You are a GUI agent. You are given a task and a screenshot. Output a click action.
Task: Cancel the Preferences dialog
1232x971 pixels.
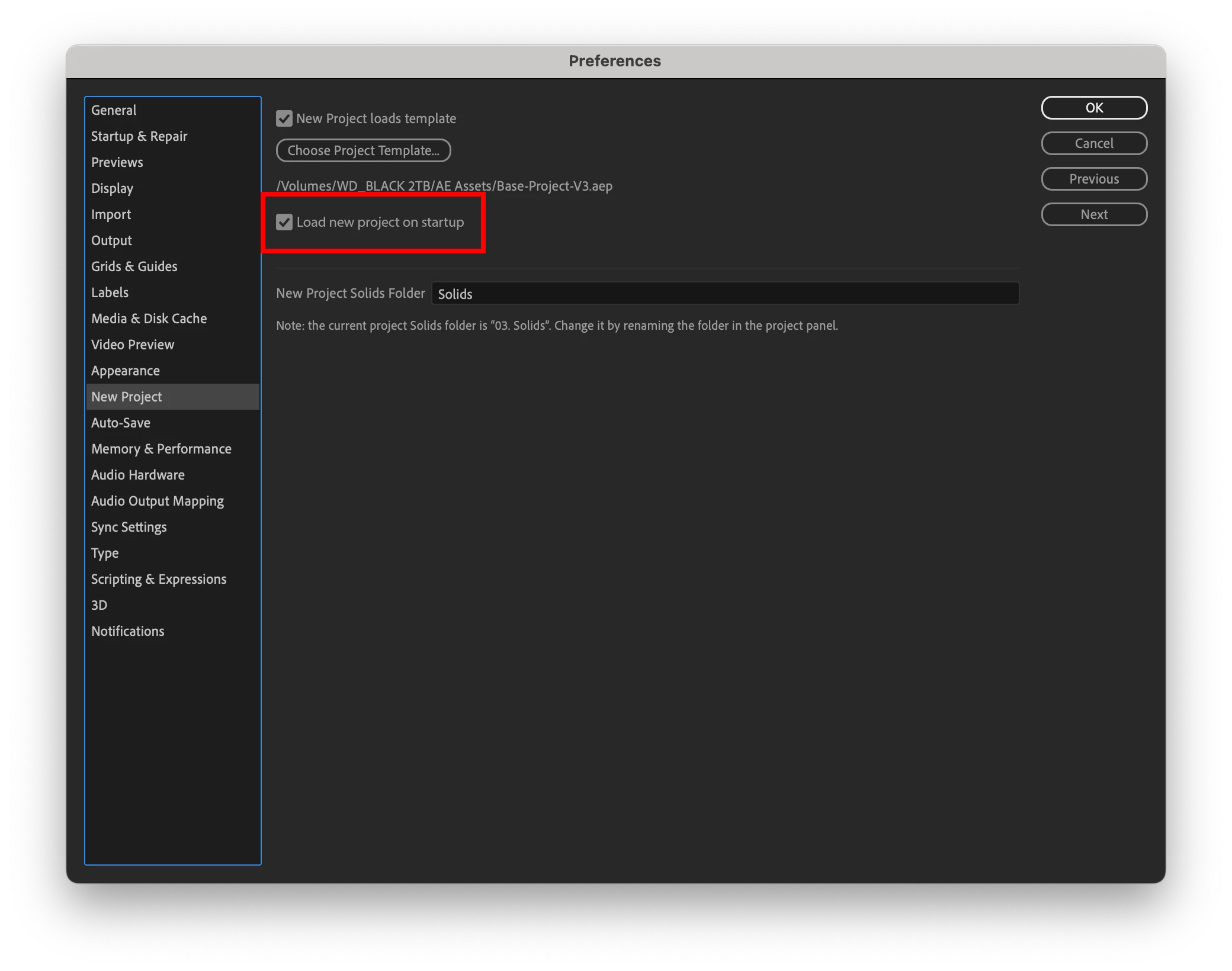pos(1093,143)
